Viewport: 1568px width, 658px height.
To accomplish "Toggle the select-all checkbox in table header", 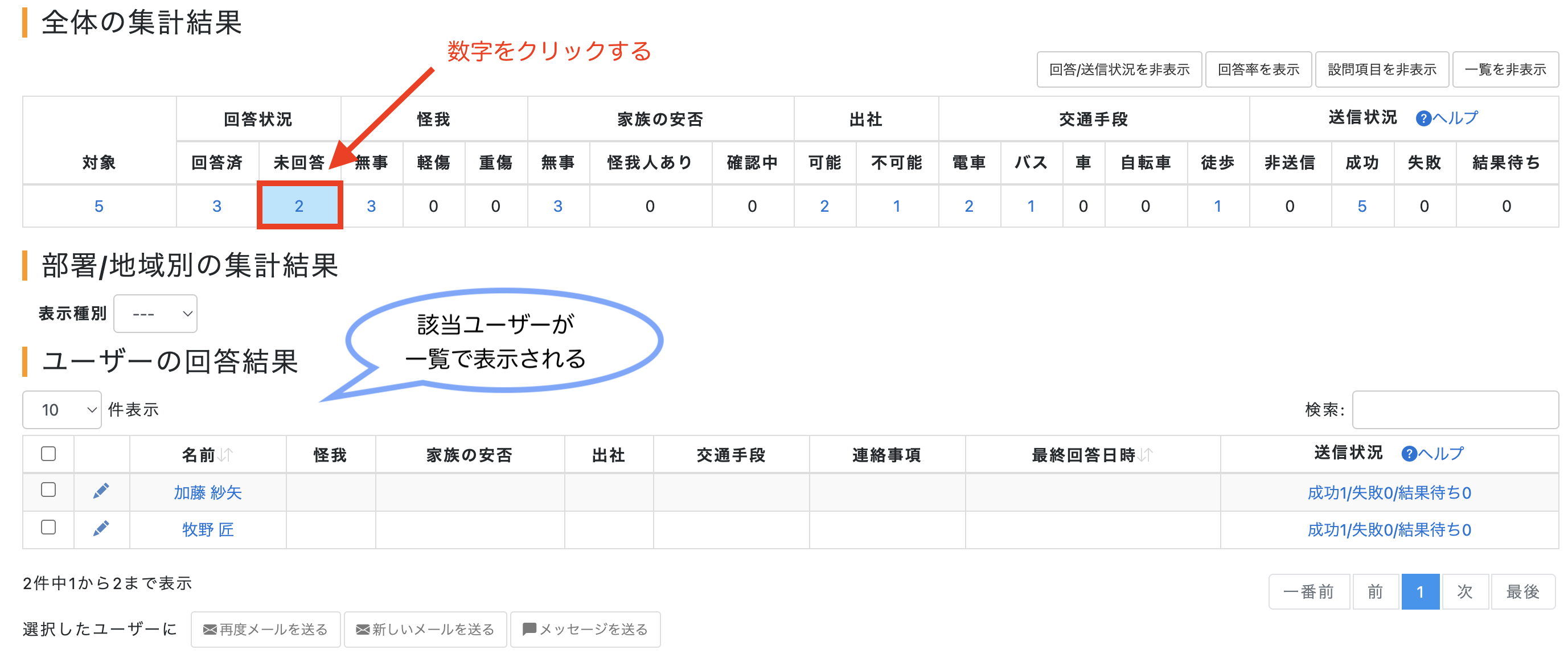I will coord(49,454).
